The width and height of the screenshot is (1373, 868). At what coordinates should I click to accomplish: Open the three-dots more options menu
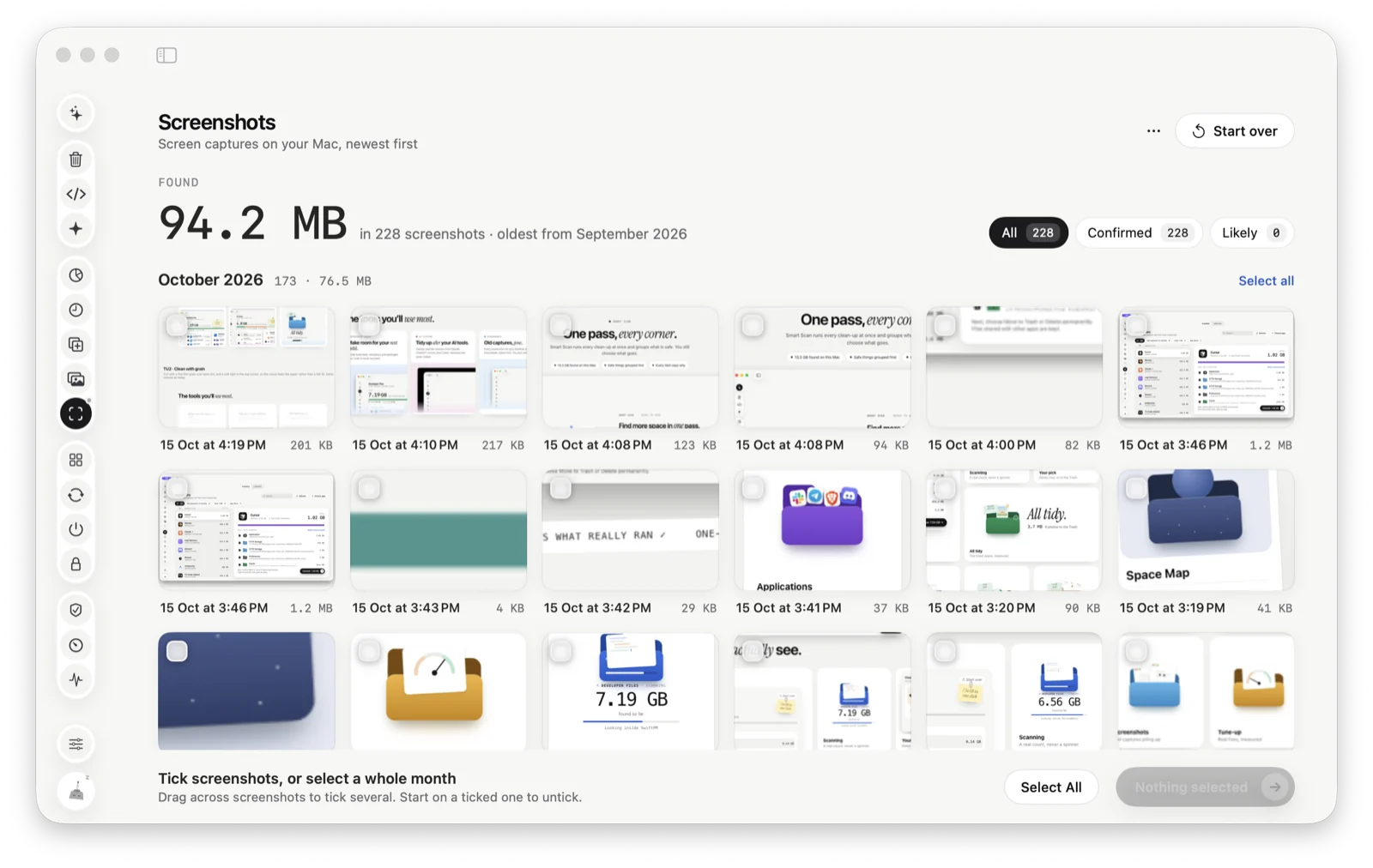[1153, 131]
